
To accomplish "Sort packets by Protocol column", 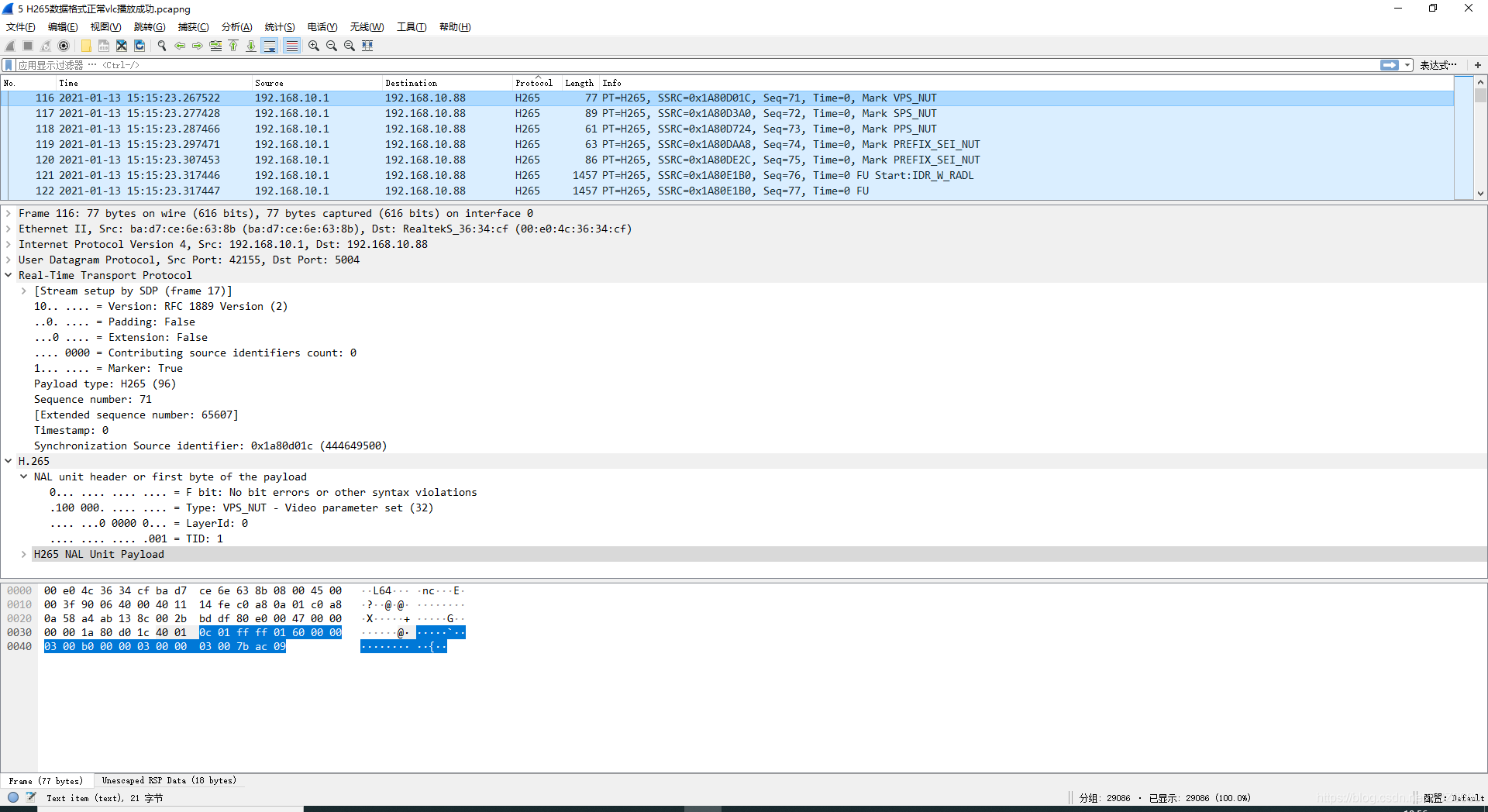I will [x=537, y=83].
